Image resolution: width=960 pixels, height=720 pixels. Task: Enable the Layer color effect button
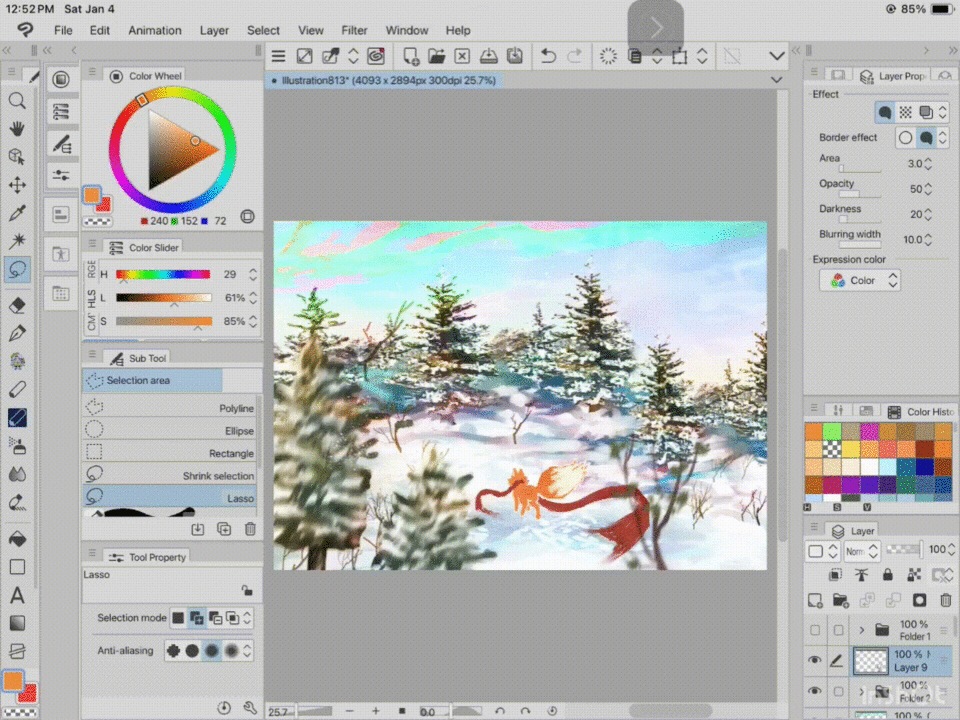coord(926,112)
